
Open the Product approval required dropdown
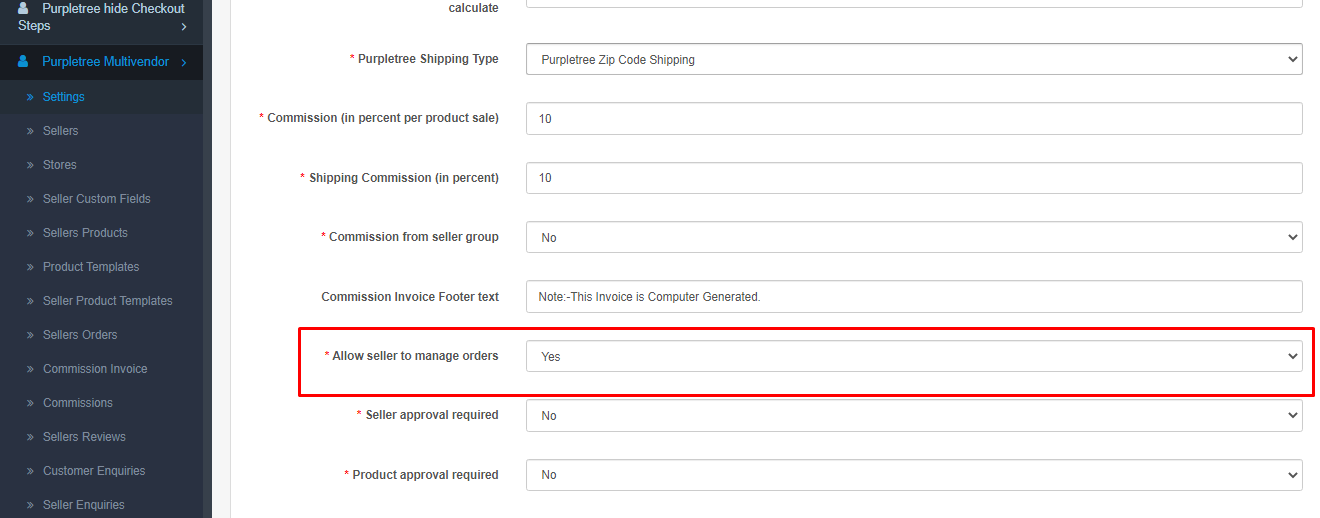914,474
